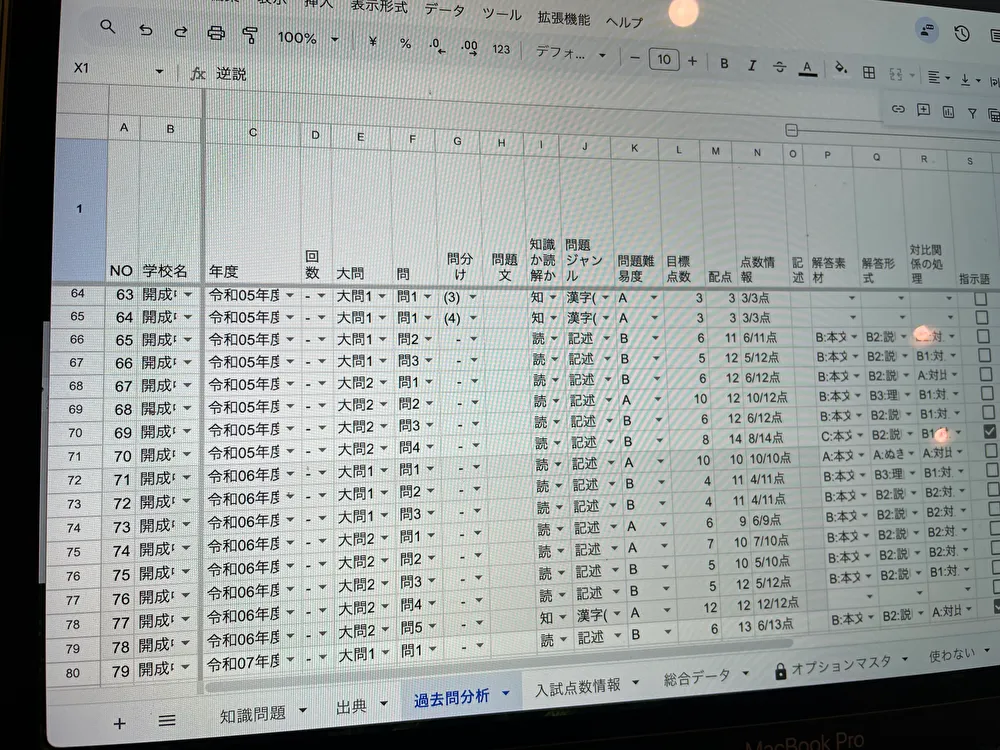Open 年度 dropdown for row 66 令和05年度

coord(289,339)
